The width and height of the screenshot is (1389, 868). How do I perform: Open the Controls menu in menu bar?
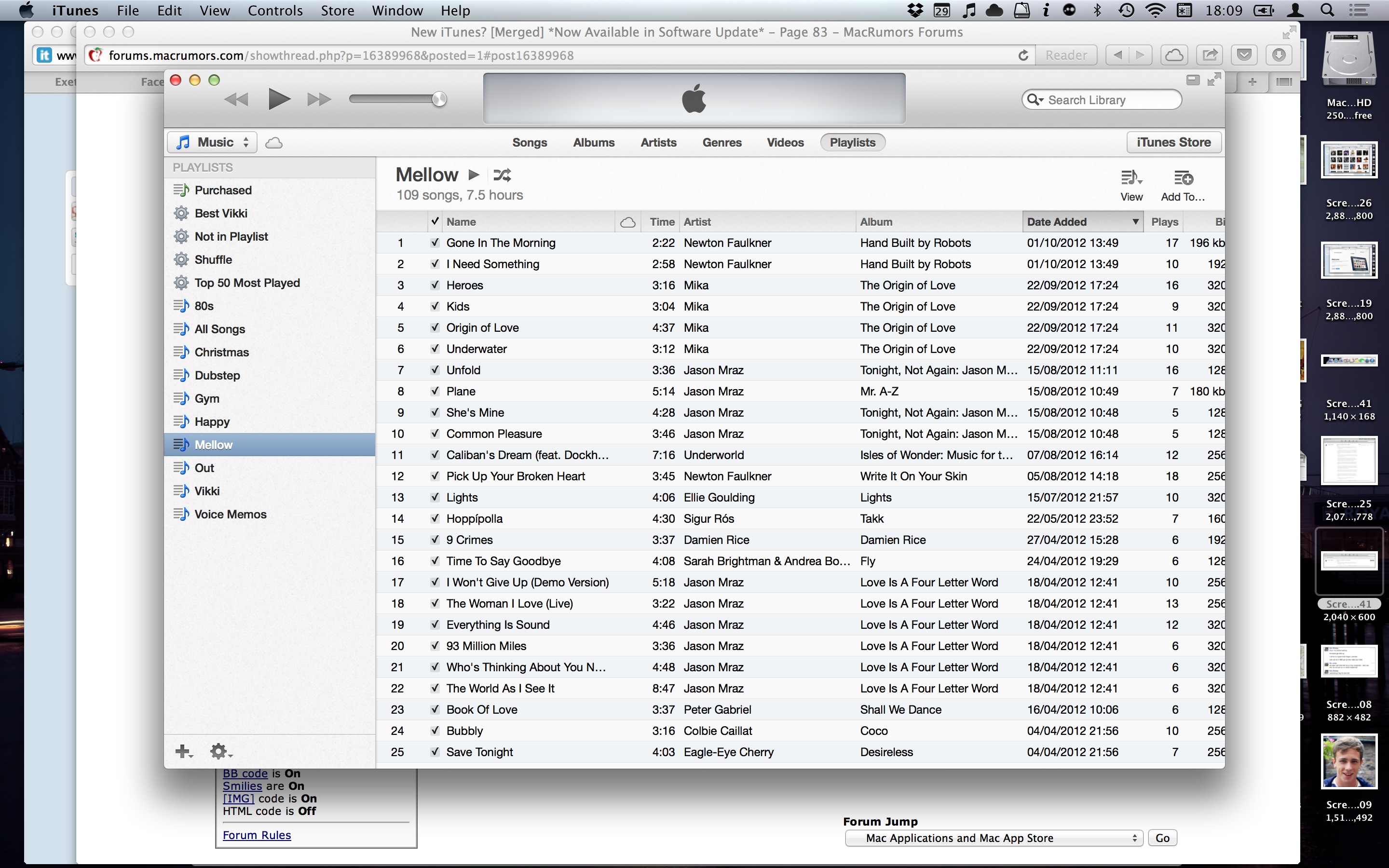(275, 10)
